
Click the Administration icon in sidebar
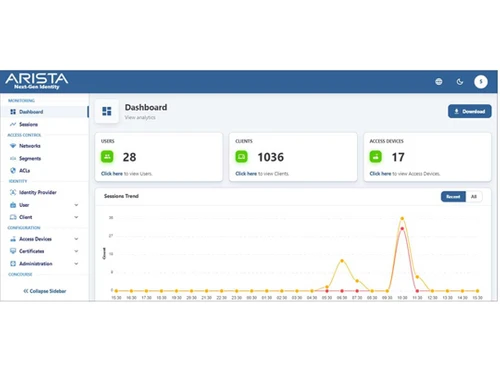tap(13, 263)
